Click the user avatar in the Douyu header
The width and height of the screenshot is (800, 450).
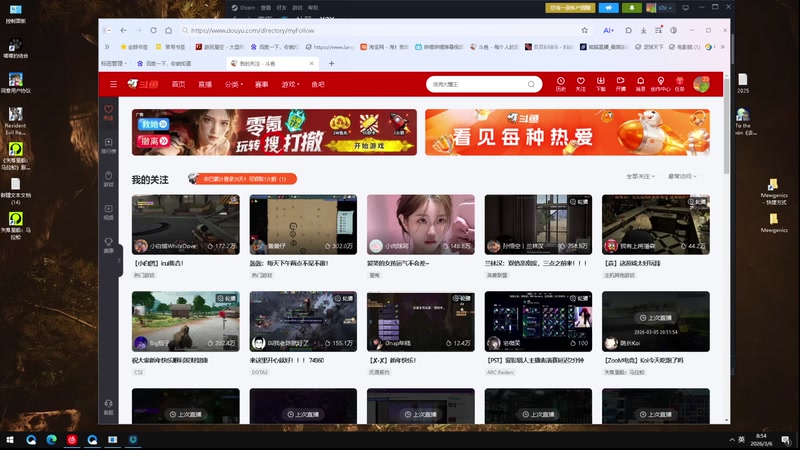click(x=702, y=84)
